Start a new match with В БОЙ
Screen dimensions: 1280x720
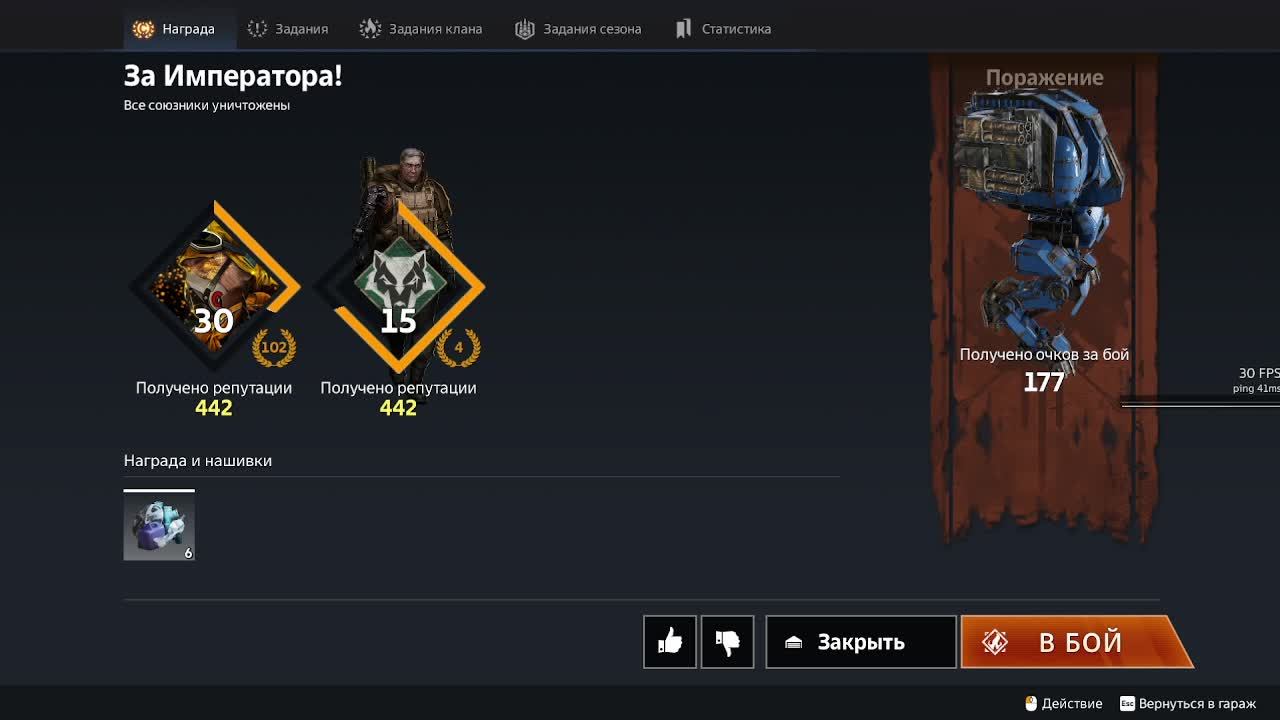pos(1076,642)
